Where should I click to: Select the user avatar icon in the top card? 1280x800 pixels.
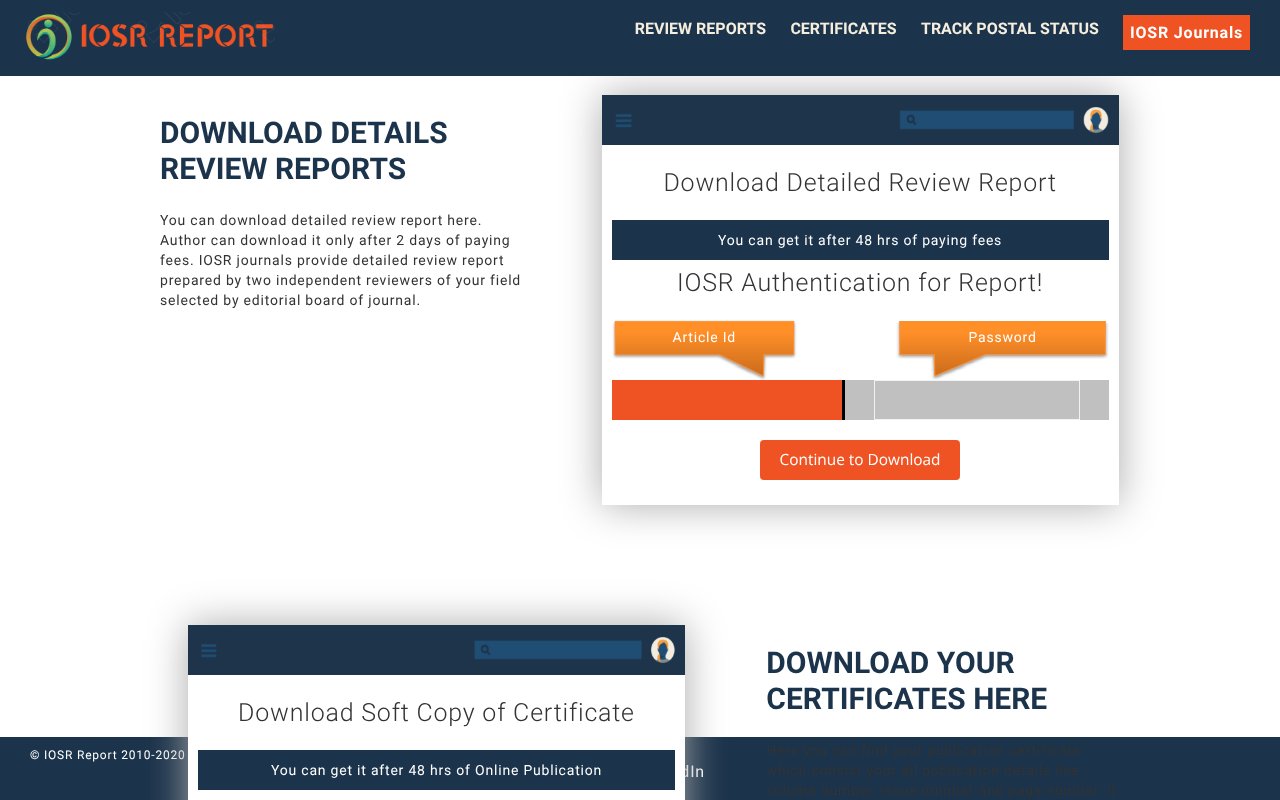click(1096, 120)
